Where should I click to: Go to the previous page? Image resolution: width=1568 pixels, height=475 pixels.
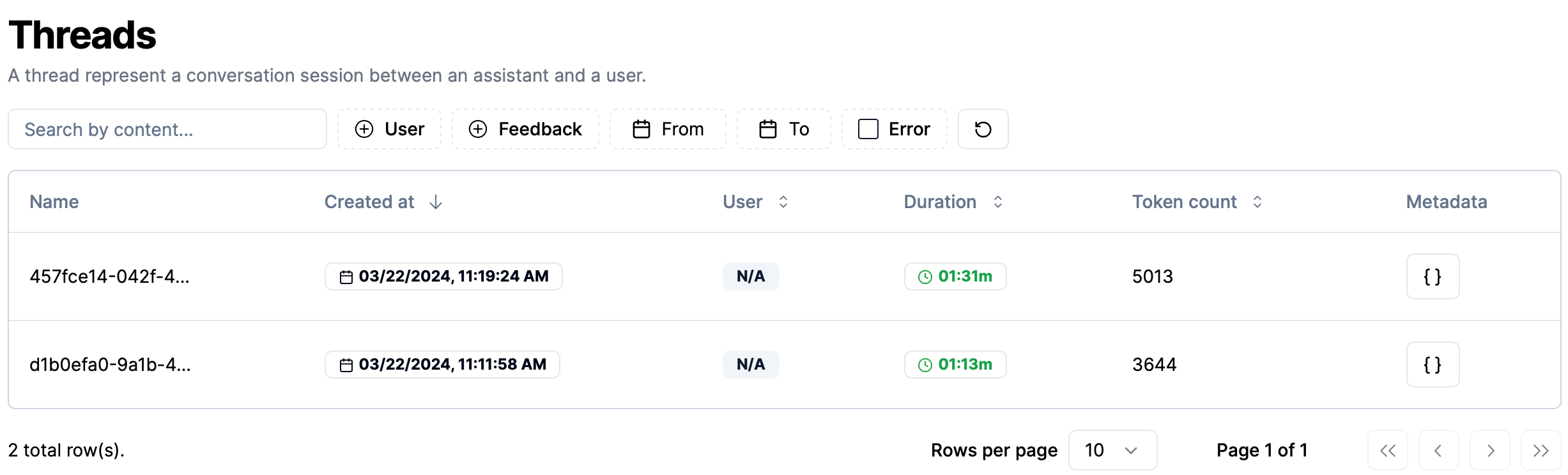(1438, 451)
